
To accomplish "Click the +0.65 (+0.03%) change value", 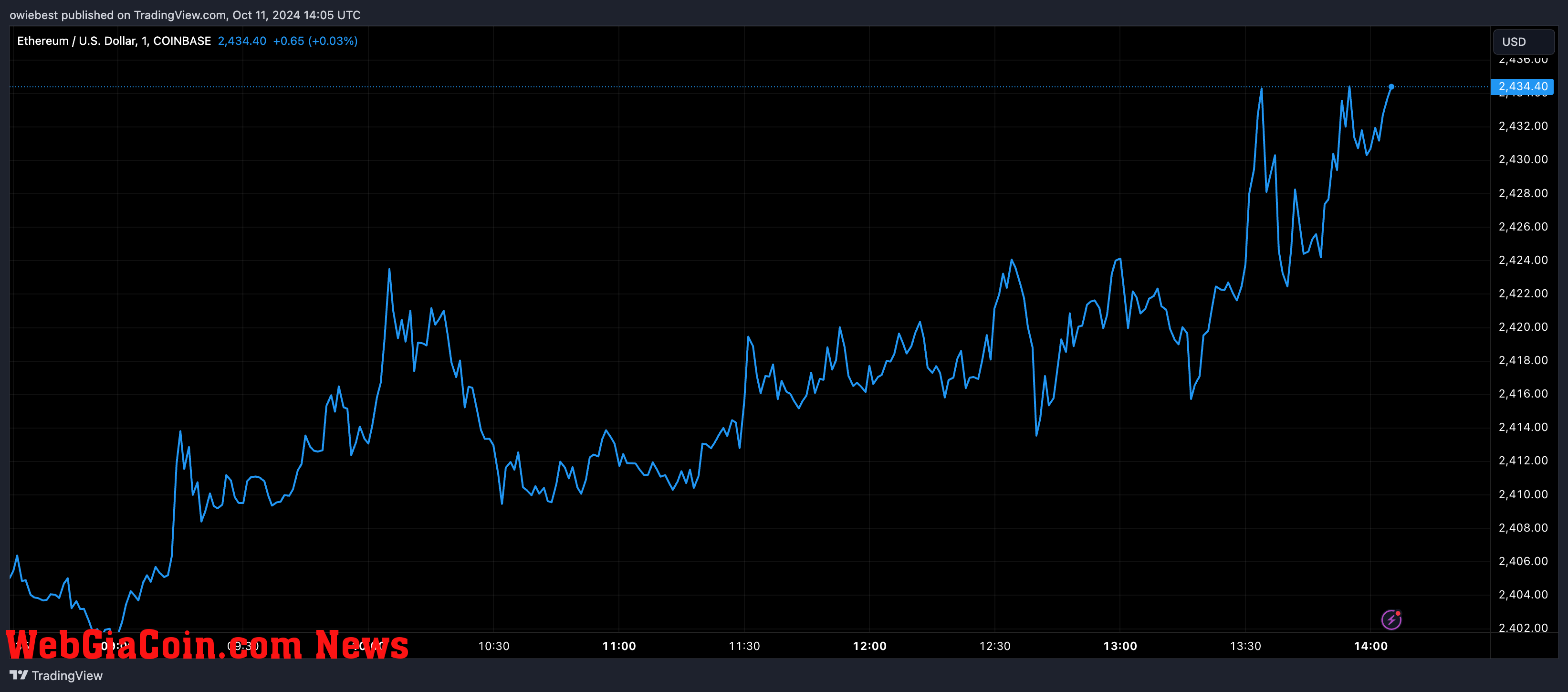I will pos(315,41).
